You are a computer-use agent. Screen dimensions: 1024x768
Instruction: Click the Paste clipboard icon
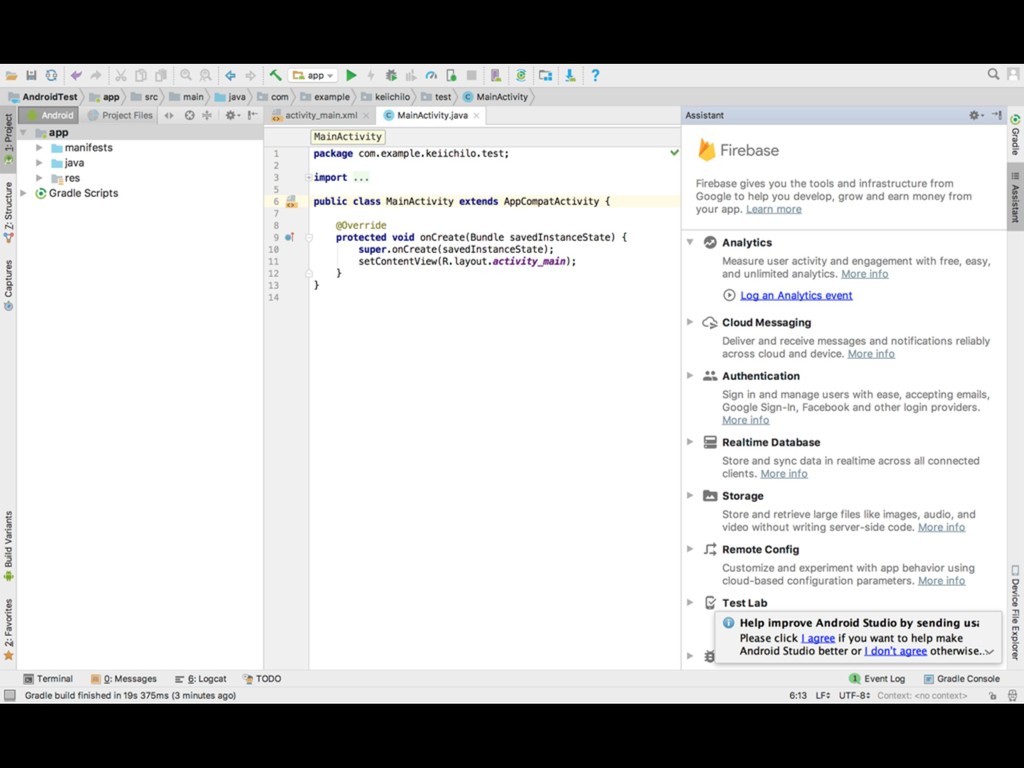pyautogui.click(x=161, y=76)
